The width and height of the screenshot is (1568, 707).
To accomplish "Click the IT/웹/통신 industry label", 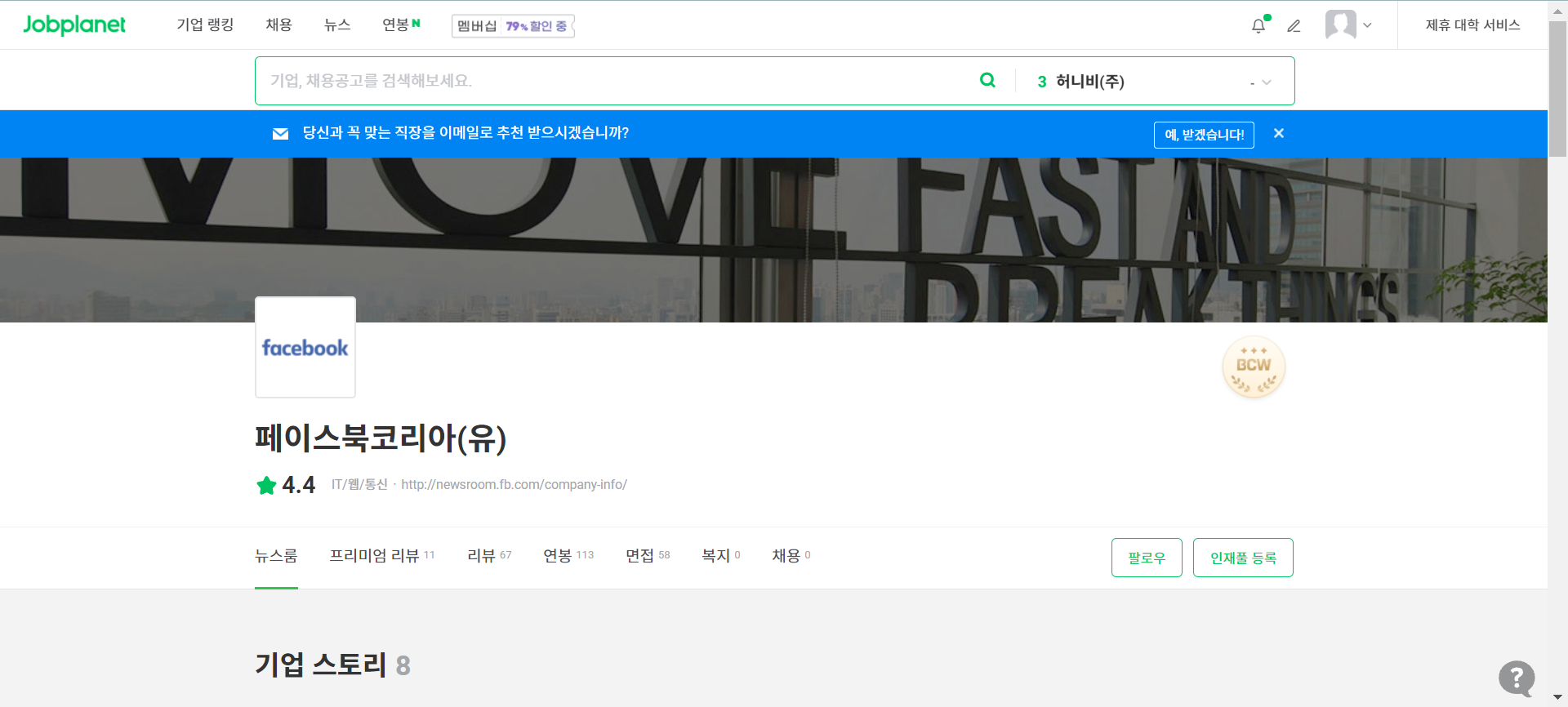I will point(359,485).
